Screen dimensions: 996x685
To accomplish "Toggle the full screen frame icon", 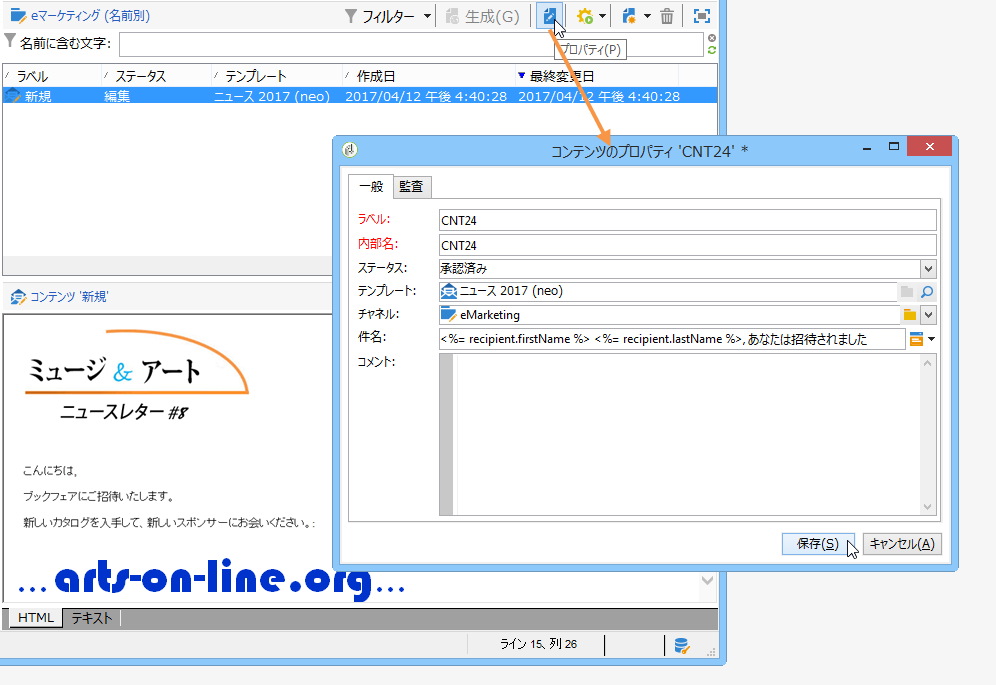I will tap(702, 17).
